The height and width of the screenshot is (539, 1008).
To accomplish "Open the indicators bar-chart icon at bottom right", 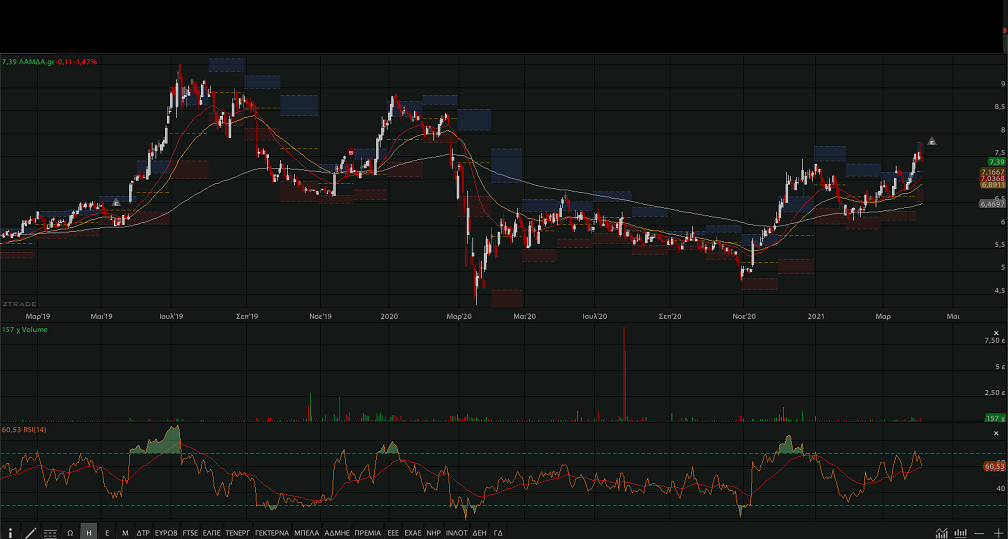I will [961, 533].
